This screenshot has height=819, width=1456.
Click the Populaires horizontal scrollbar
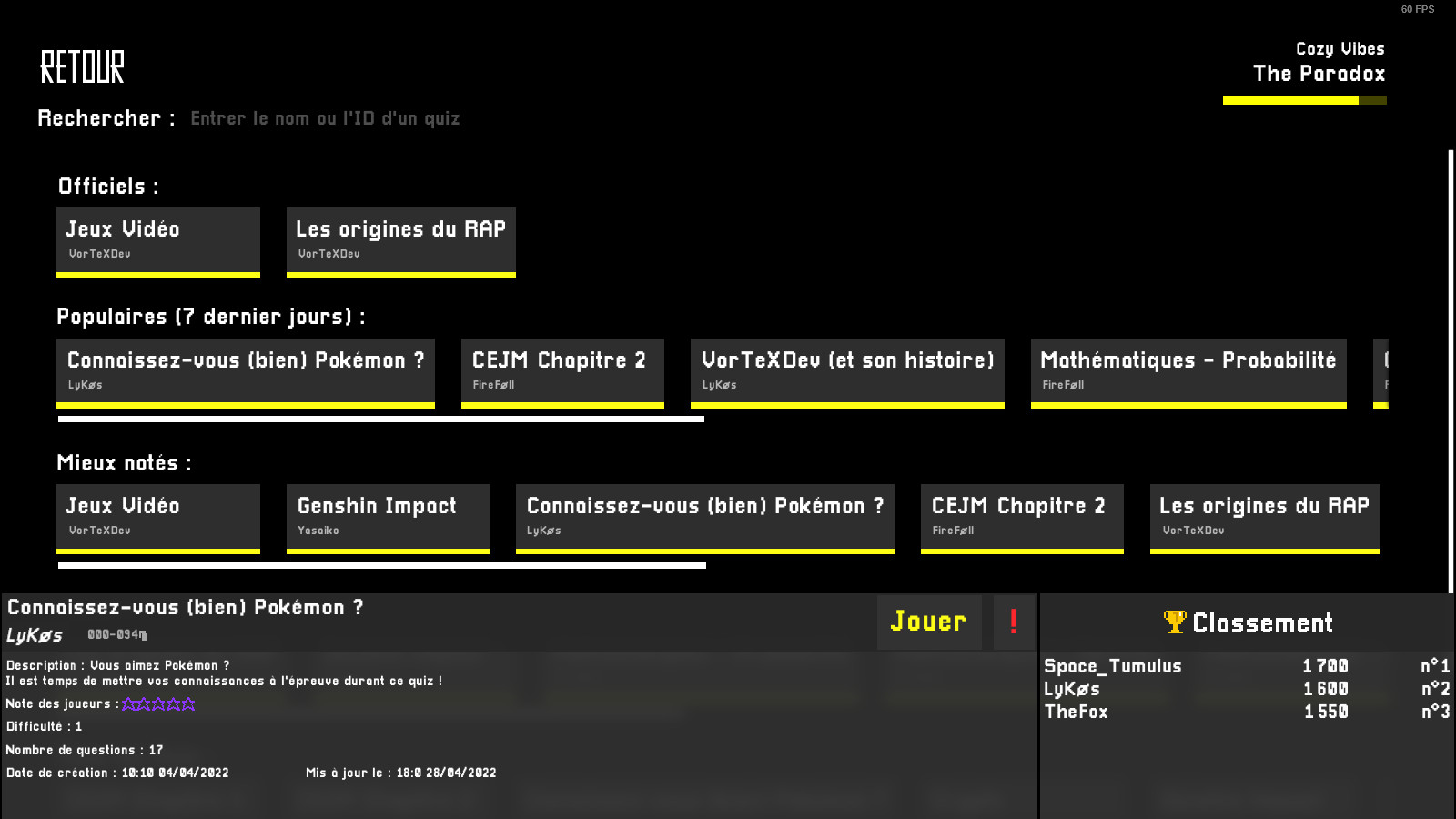(380, 420)
